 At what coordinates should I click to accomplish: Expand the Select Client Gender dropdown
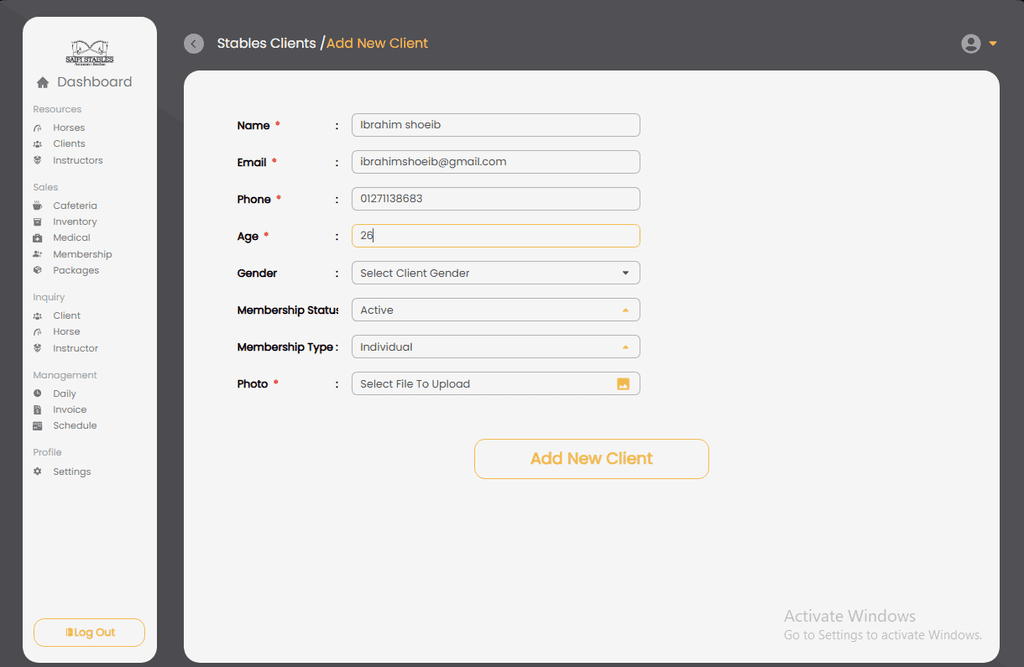[495, 273]
